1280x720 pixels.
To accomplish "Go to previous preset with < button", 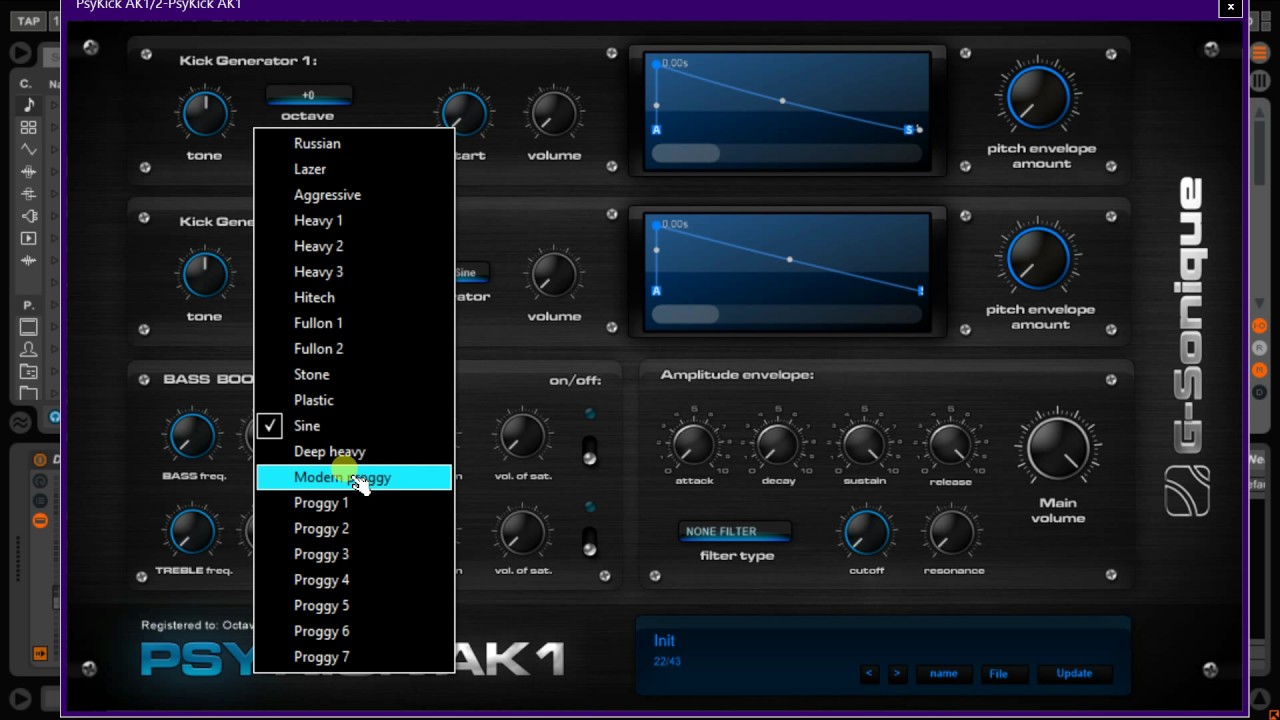I will coord(869,673).
